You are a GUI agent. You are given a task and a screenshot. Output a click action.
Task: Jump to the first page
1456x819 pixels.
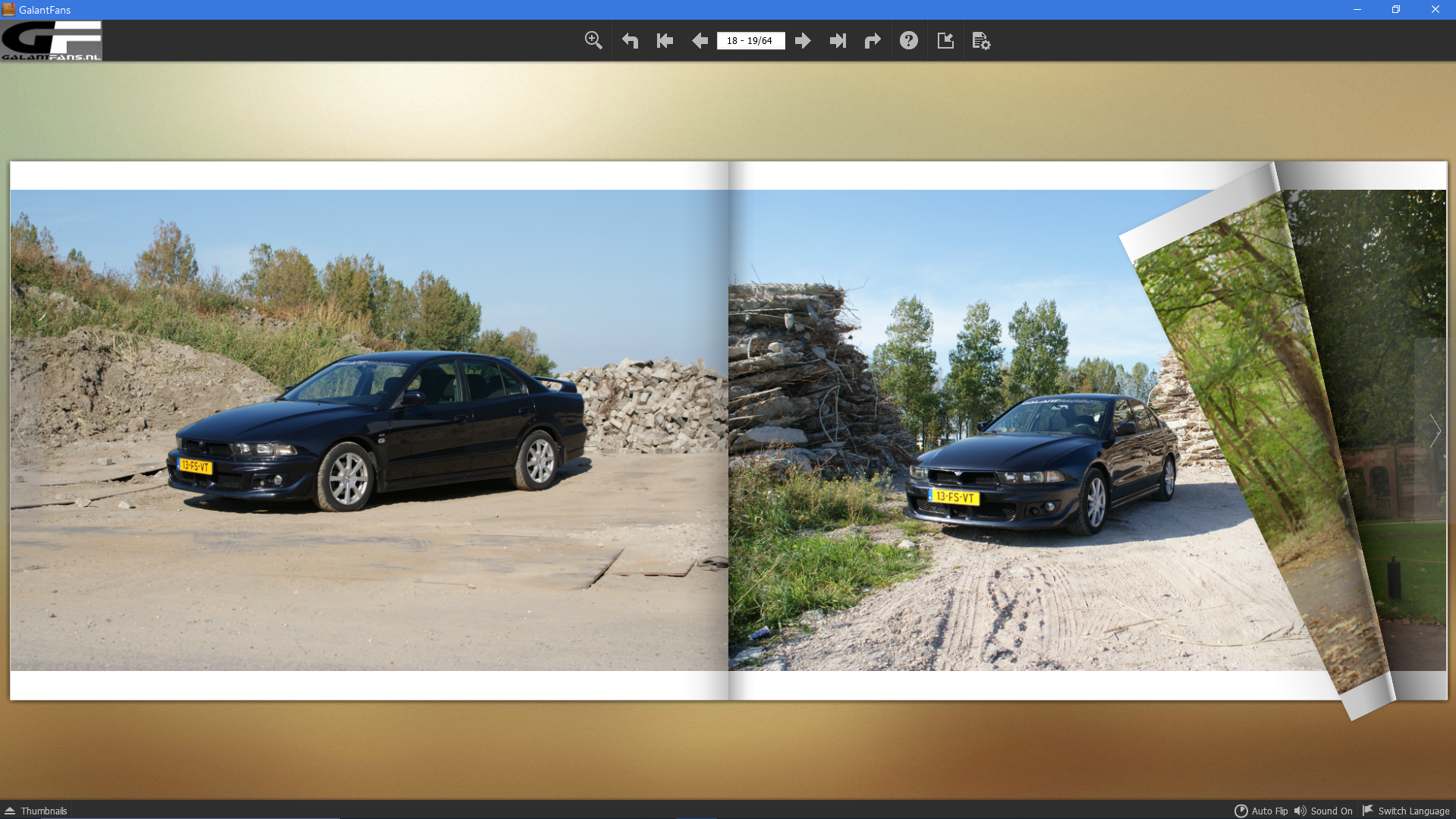[x=665, y=41]
